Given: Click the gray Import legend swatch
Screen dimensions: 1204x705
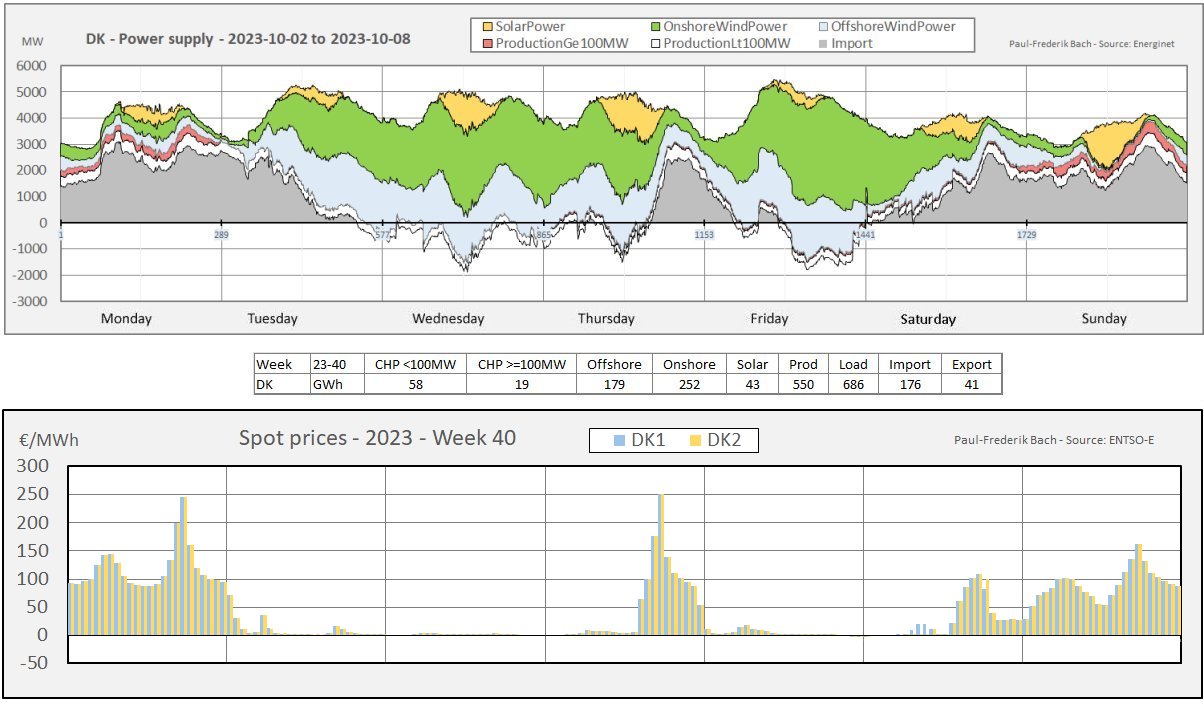Looking at the screenshot, I should (824, 43).
